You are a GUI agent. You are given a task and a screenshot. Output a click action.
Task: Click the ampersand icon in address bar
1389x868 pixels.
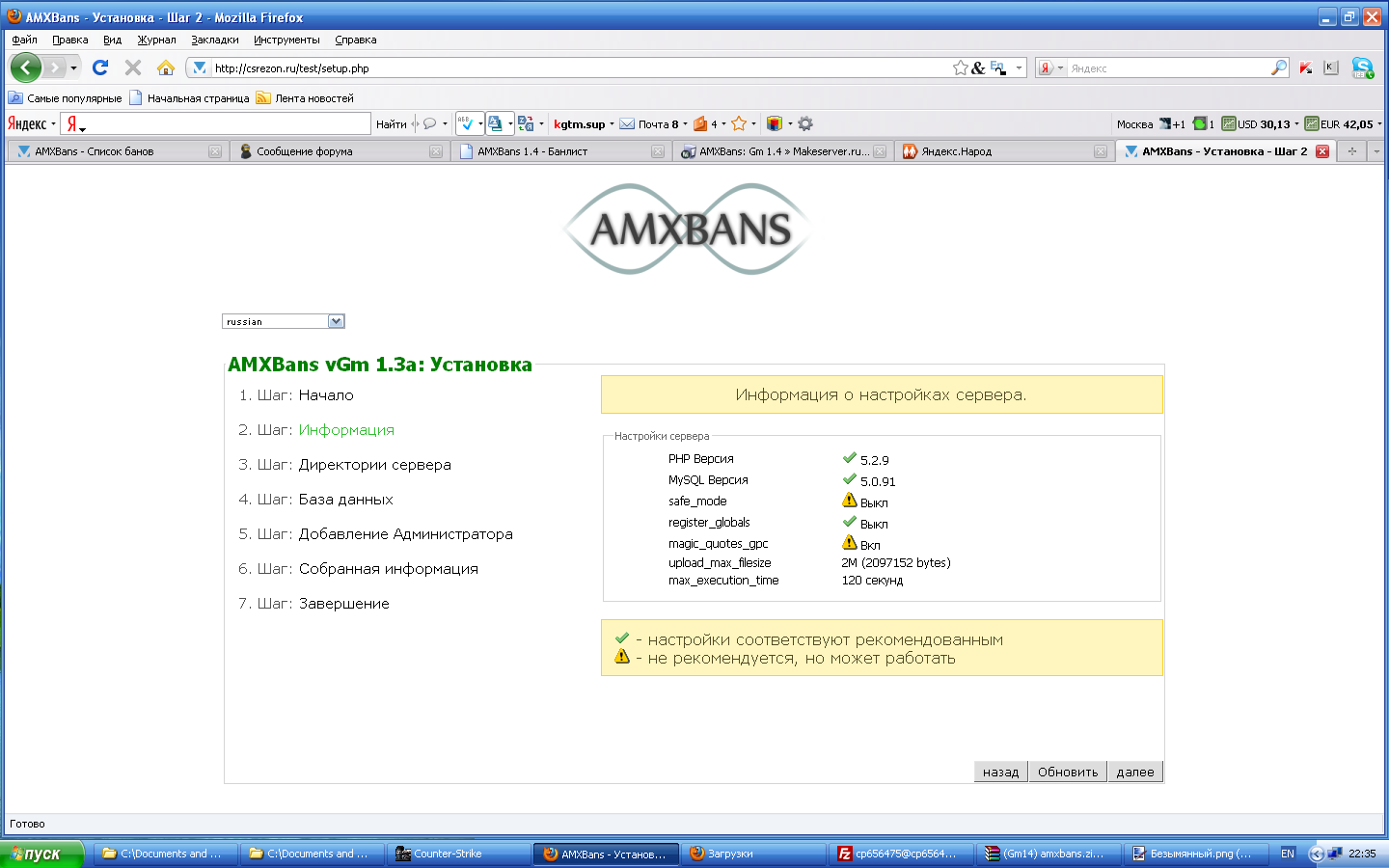978,68
